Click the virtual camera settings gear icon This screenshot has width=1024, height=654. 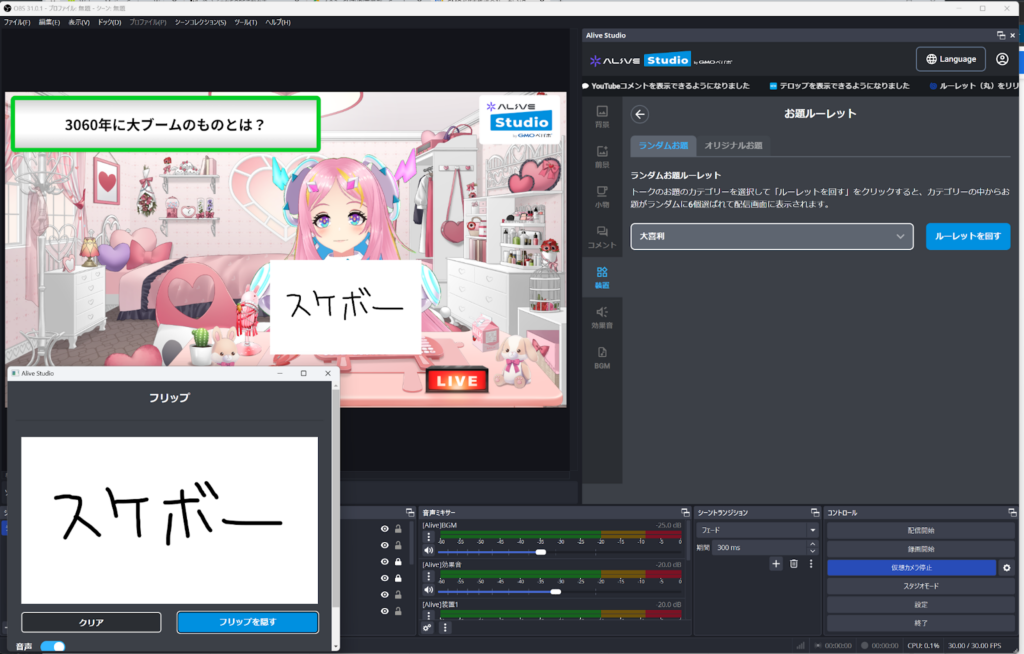(x=1007, y=567)
